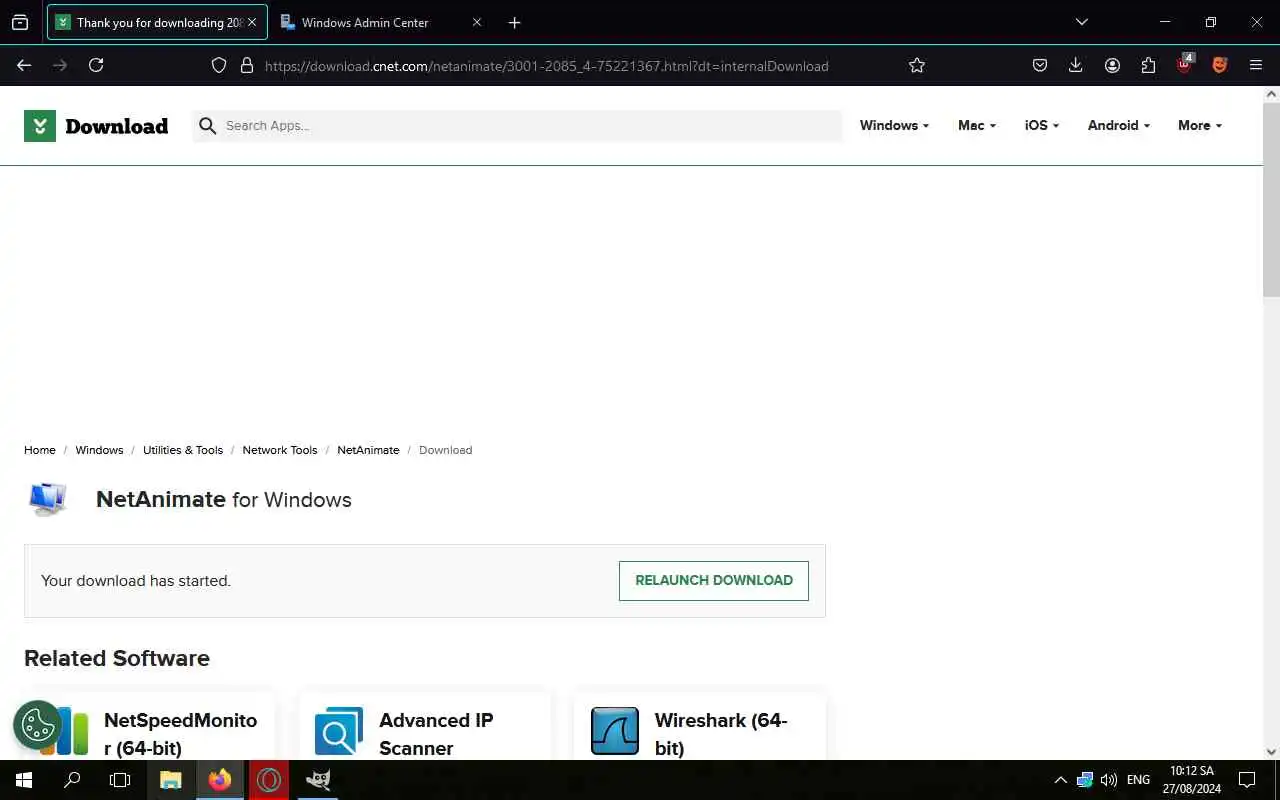
Task: Switch to the Windows Admin Center tab
Action: [x=365, y=22]
